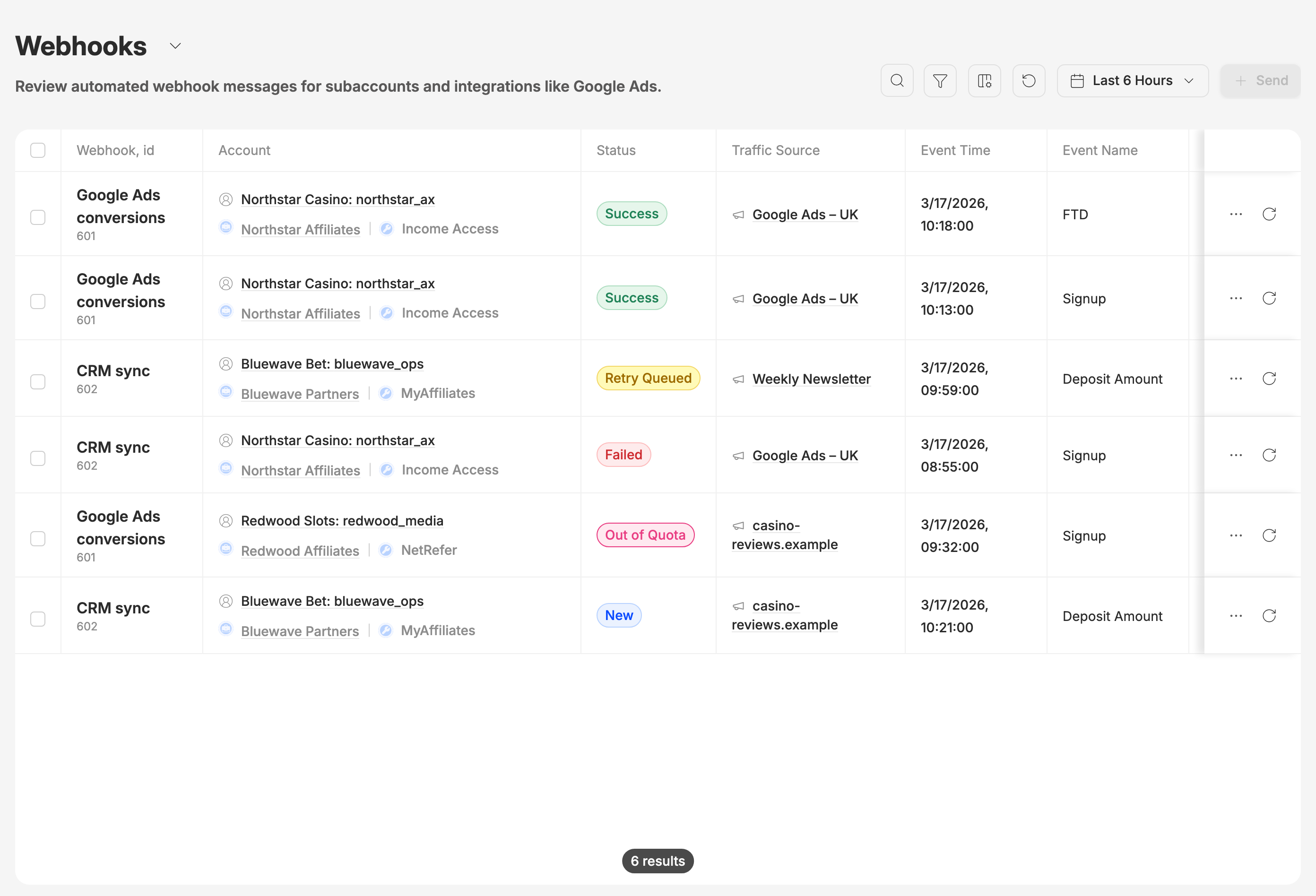Screen dimensions: 1316x896
Task: Toggle the select-all checkbox in the table header
Action: [x=38, y=150]
